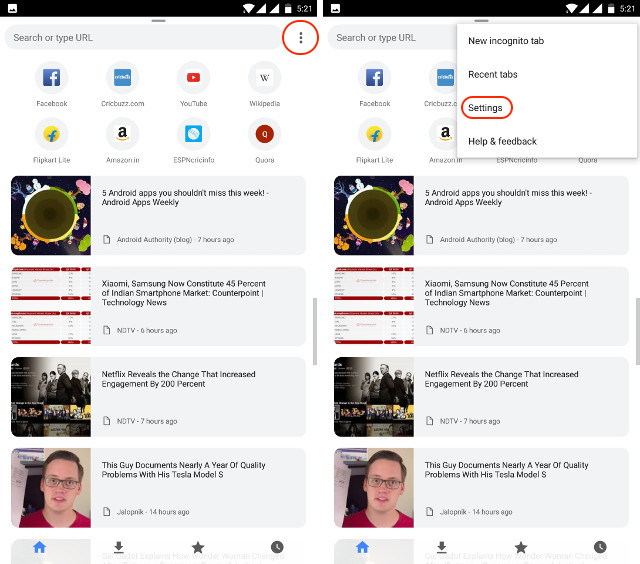
Task: Open the Flipkart Lite shortcut in left screen
Action: coord(51,134)
